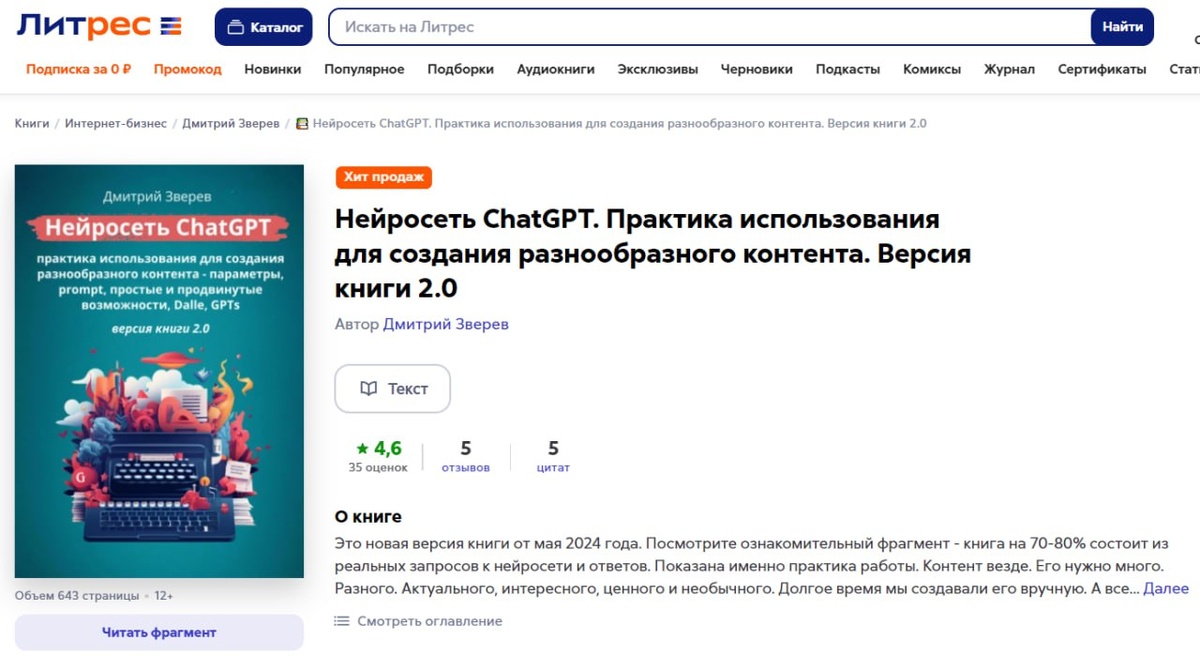Click the Интернет-бизнес breadcrumb link
1200x656 pixels.
116,123
